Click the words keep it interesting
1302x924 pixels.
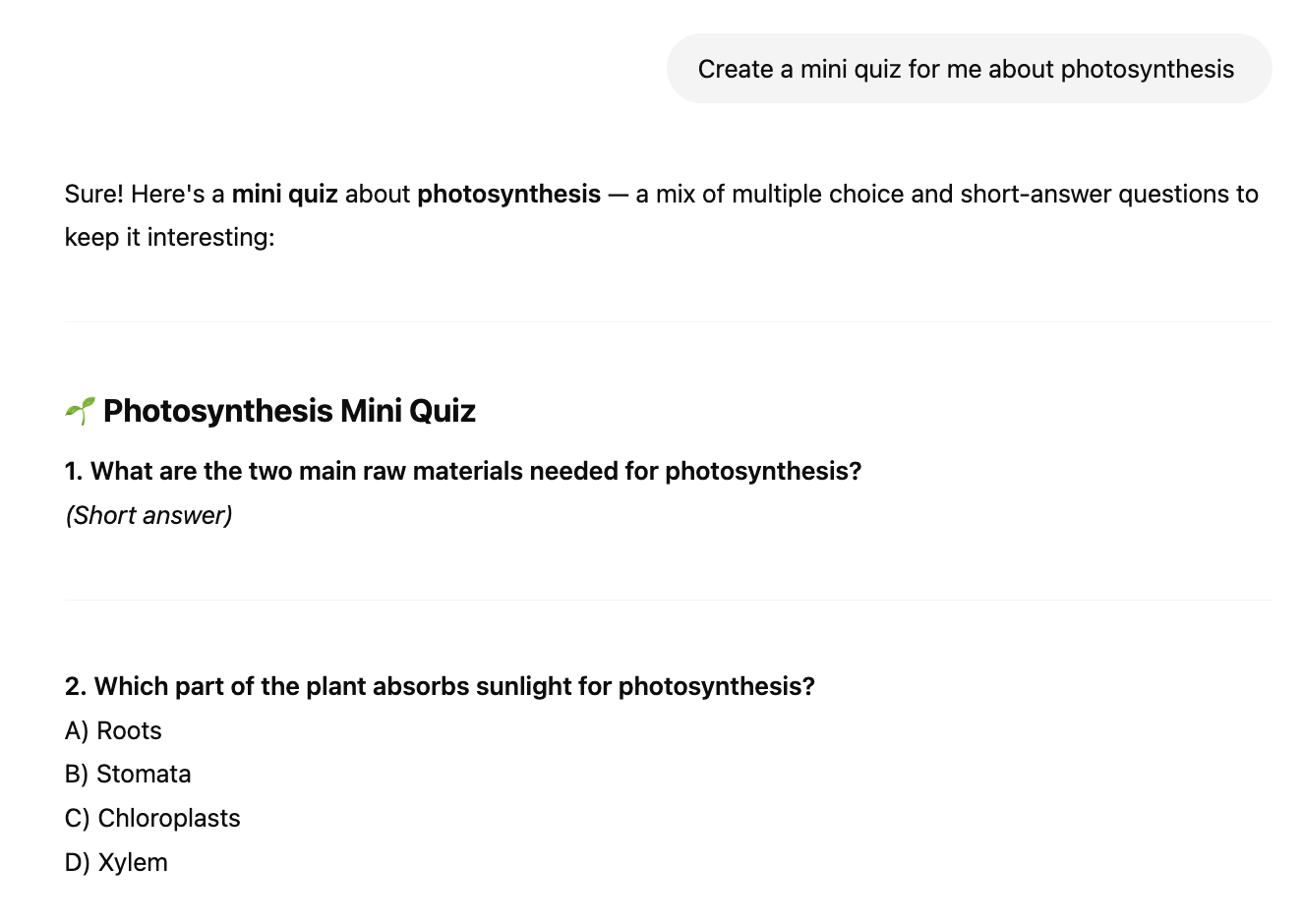[x=169, y=238]
